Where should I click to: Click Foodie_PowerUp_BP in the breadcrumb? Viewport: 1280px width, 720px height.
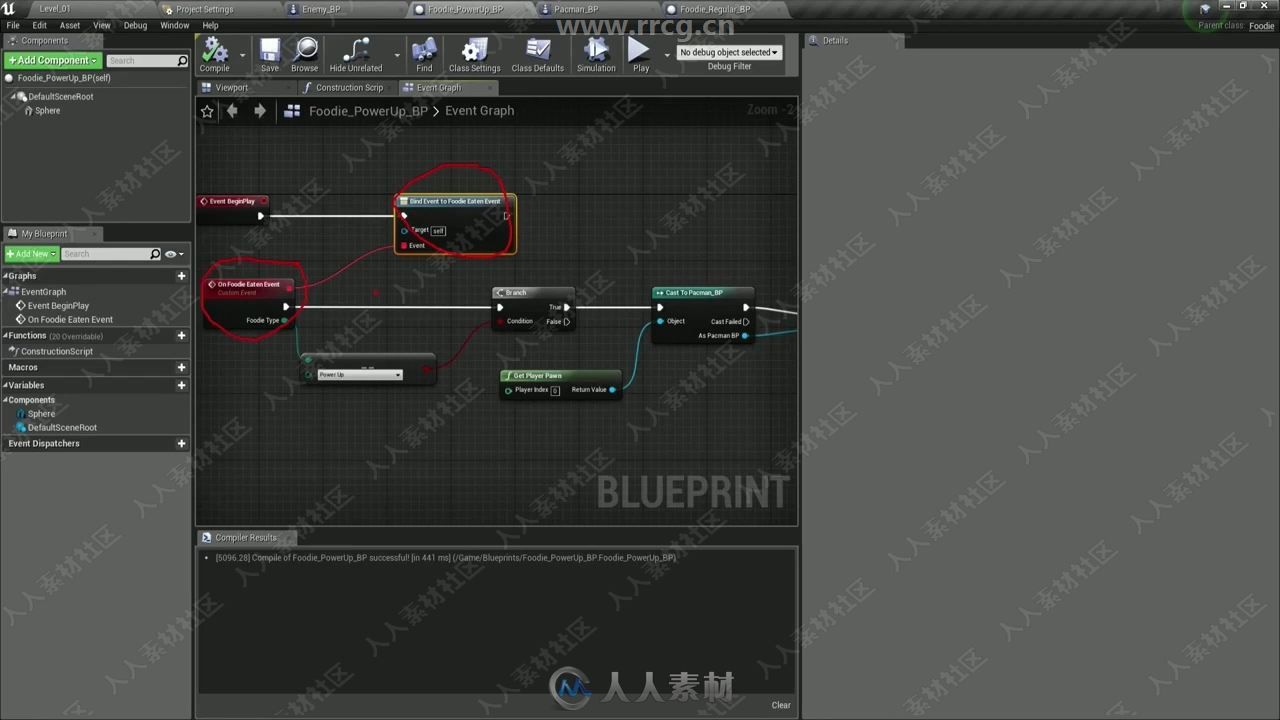pyautogui.click(x=368, y=111)
